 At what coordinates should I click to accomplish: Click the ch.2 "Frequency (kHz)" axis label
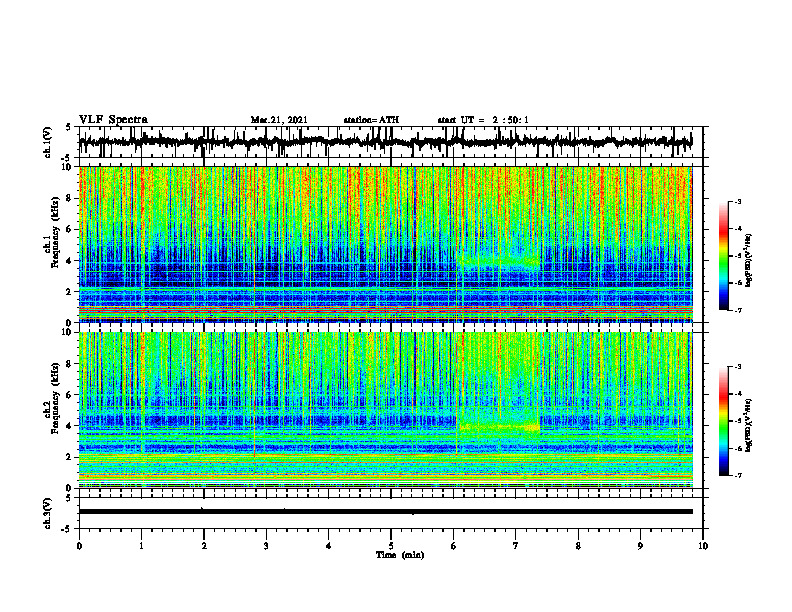[55, 398]
